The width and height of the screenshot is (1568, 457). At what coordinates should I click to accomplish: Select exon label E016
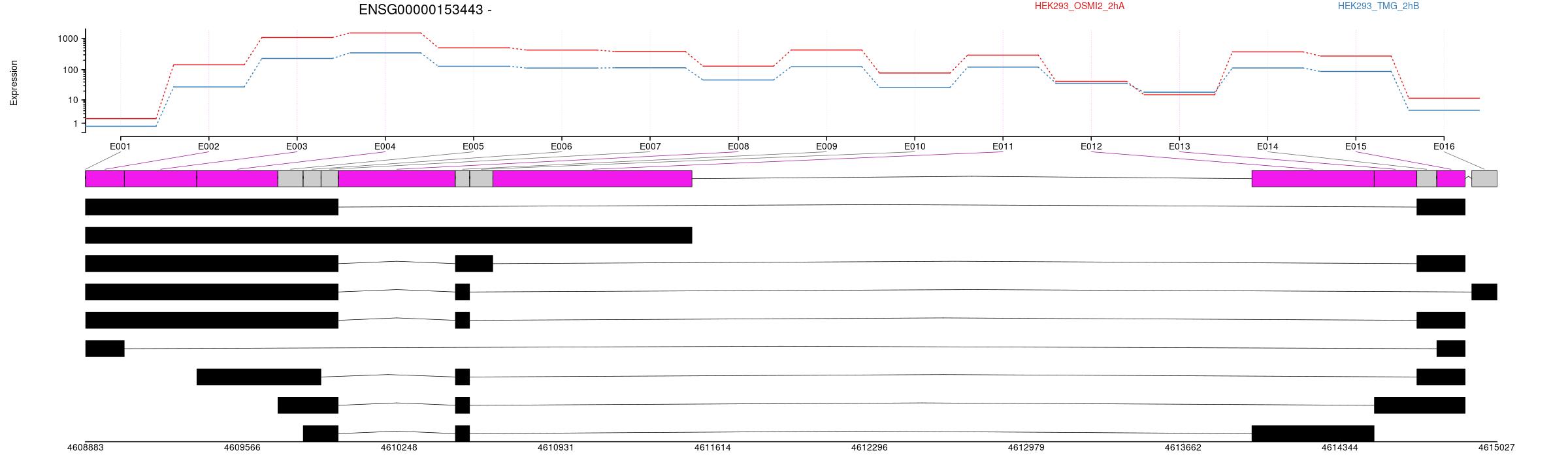[1444, 146]
